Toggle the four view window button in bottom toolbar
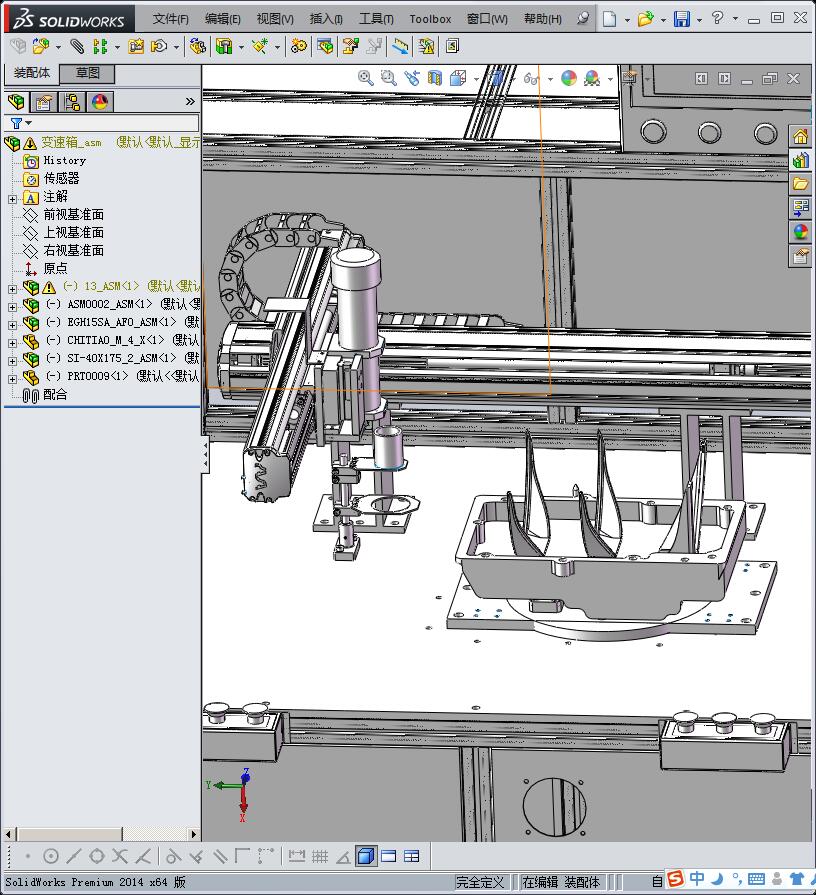This screenshot has height=895, width=816. 411,856
